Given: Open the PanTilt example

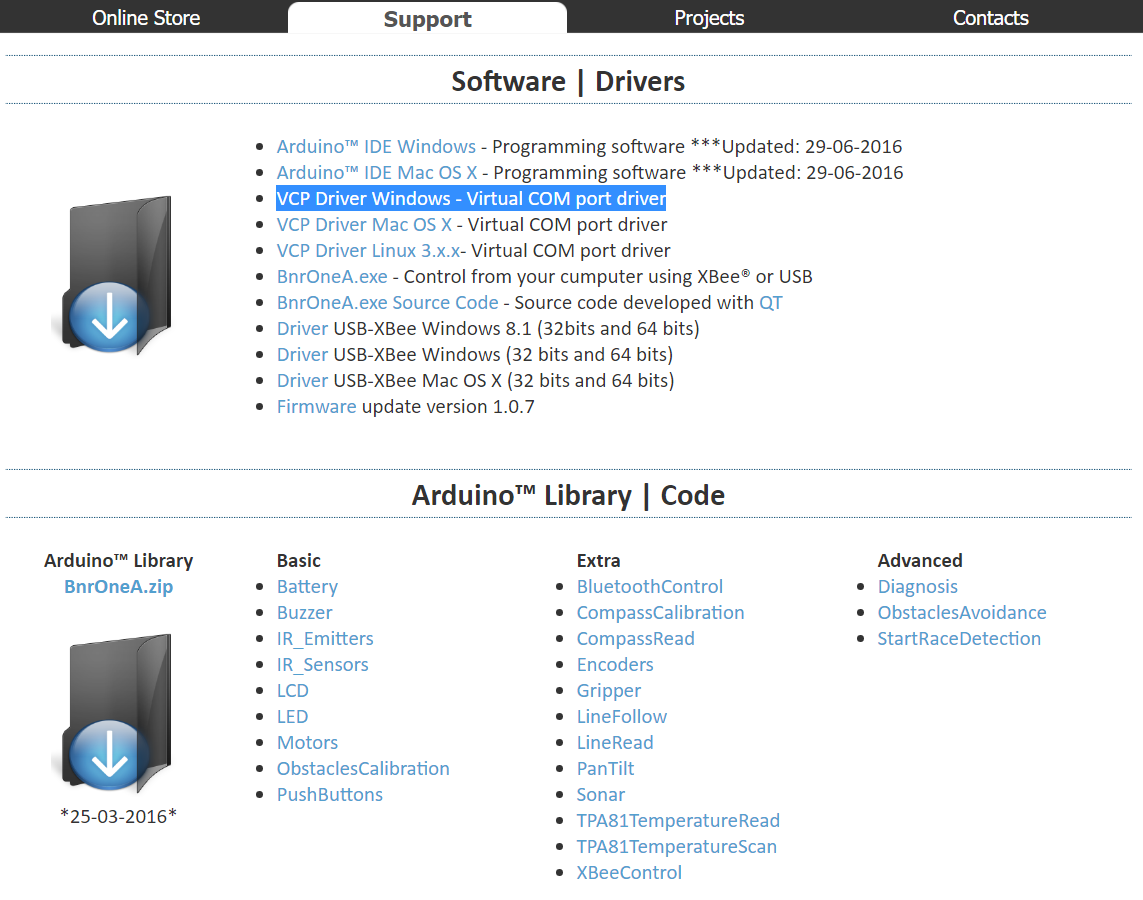Looking at the screenshot, I should (605, 769).
